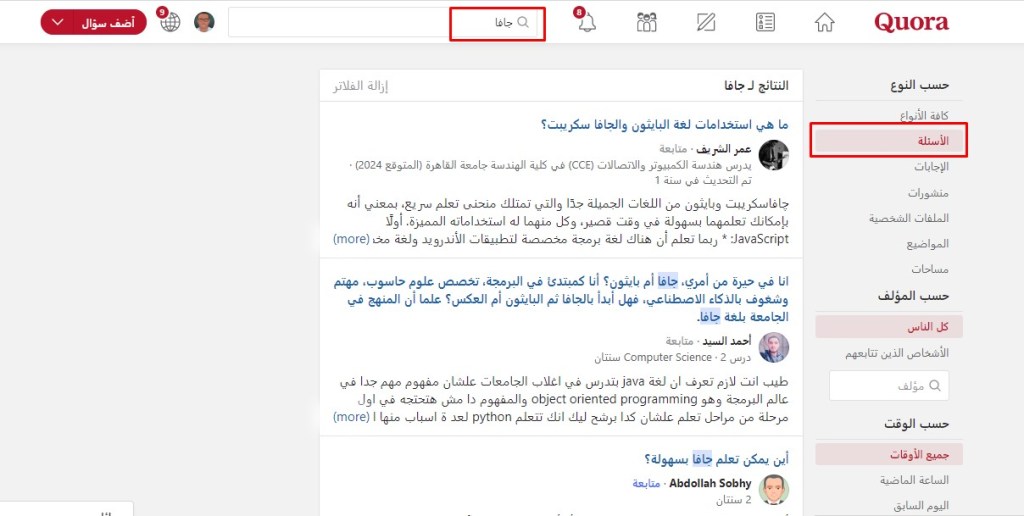Select the مساحات type filter
Viewport: 1024px width, 516px height.
pos(930,269)
